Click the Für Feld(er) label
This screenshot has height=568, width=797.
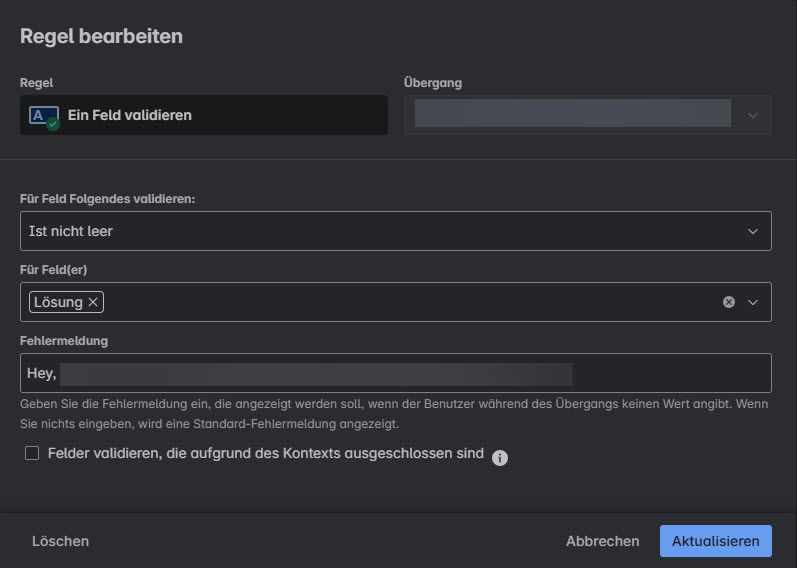click(x=53, y=270)
